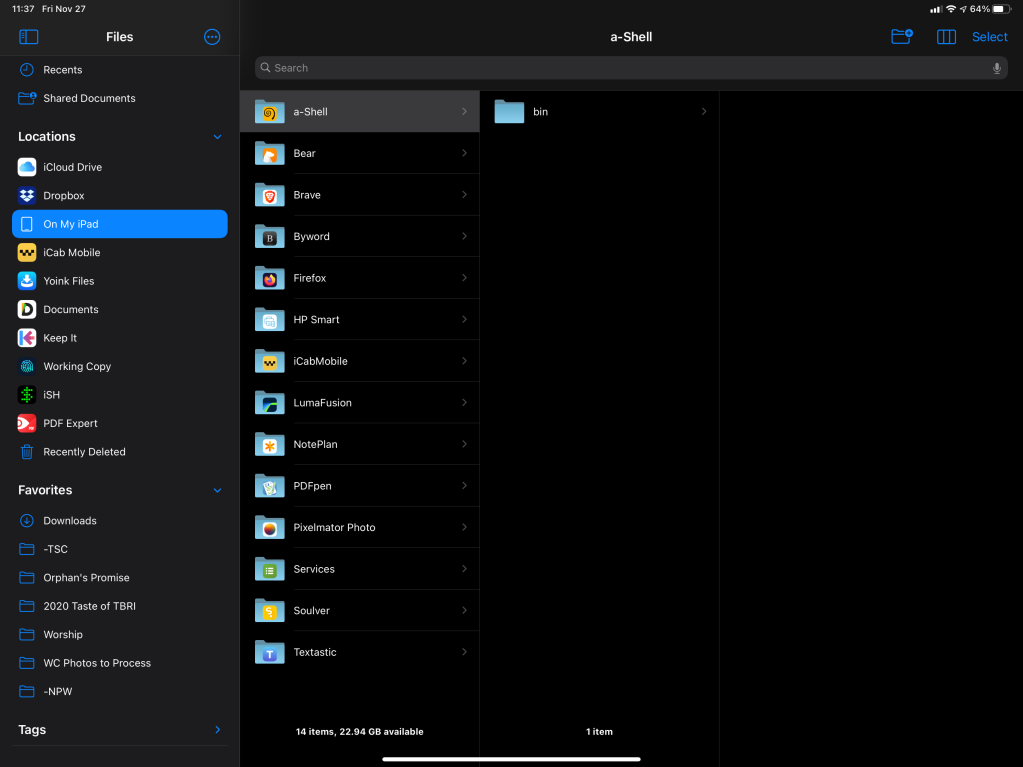1023x767 pixels.
Task: Tap the new folder icon in the toolbar
Action: point(901,36)
